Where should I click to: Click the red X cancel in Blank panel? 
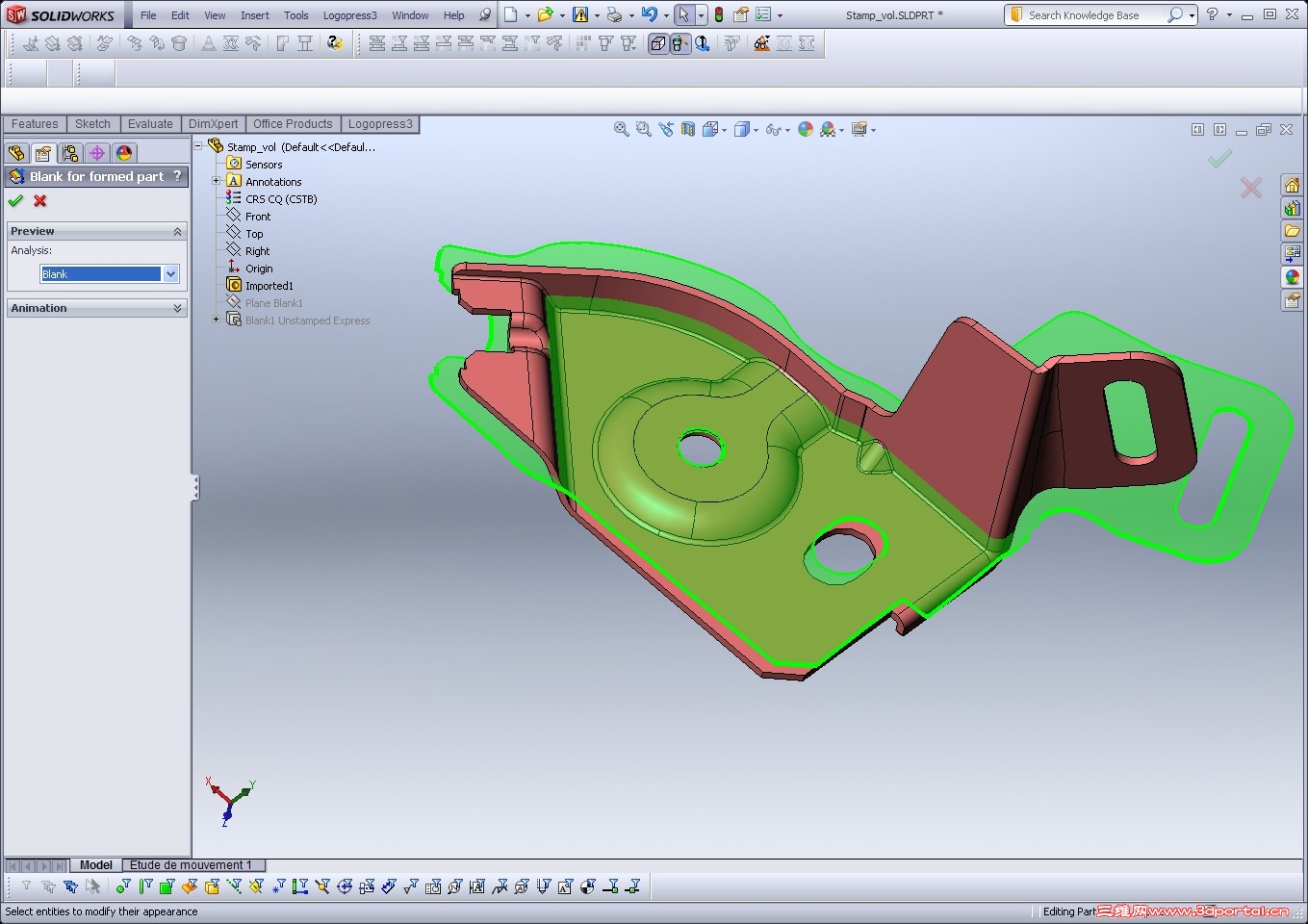40,200
